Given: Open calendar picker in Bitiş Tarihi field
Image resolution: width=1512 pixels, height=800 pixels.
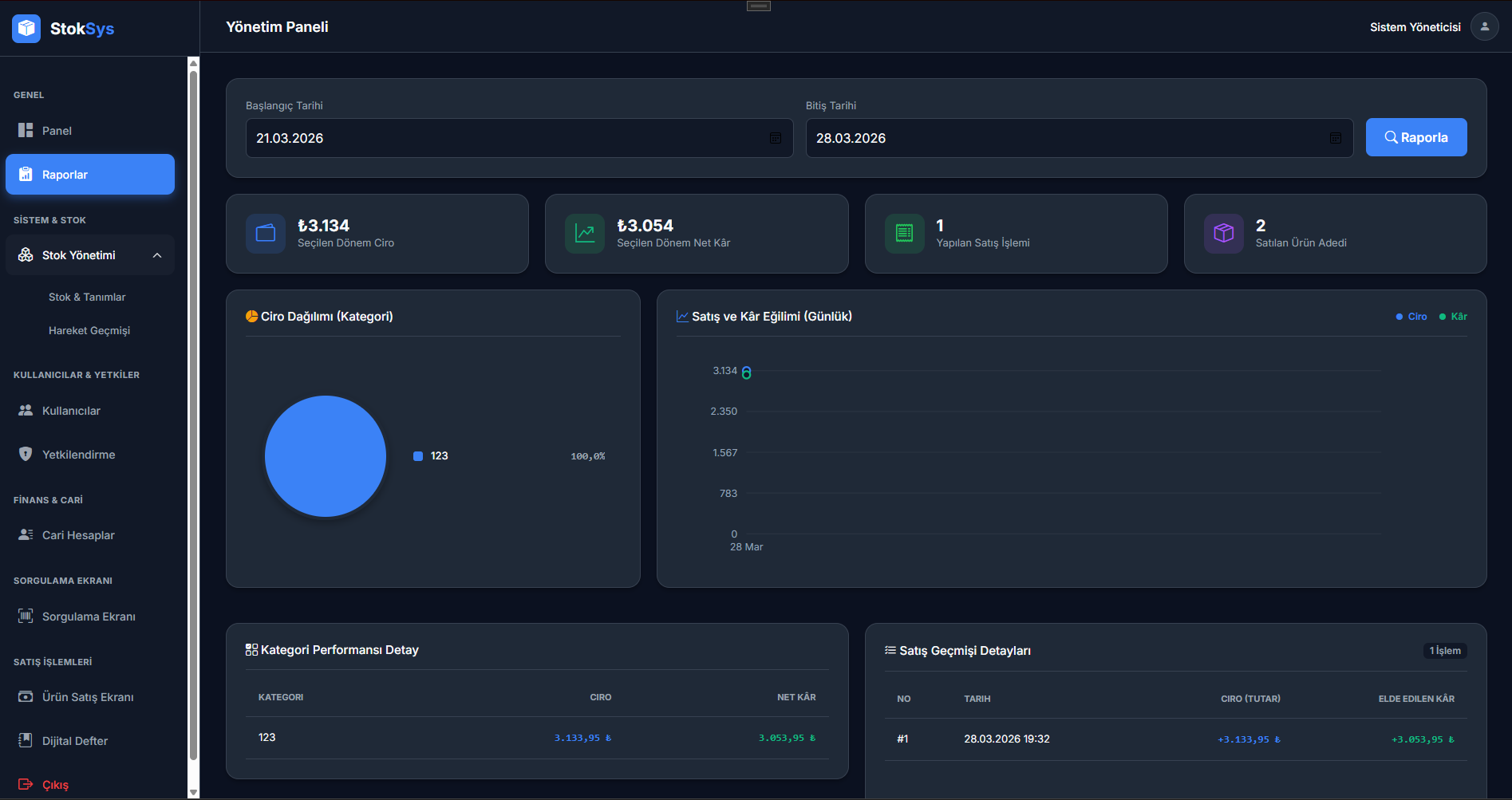Looking at the screenshot, I should [x=1335, y=138].
